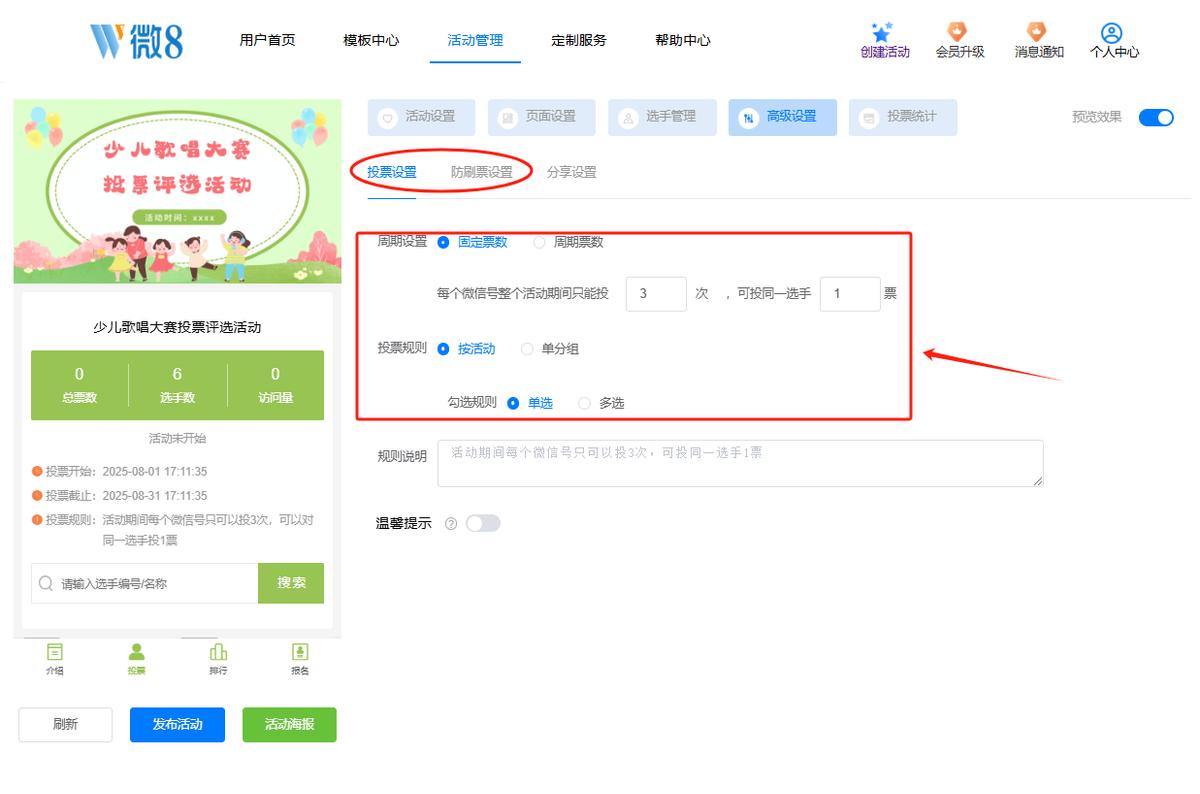Open the 防刷票设置 sub-tab

tap(482, 172)
